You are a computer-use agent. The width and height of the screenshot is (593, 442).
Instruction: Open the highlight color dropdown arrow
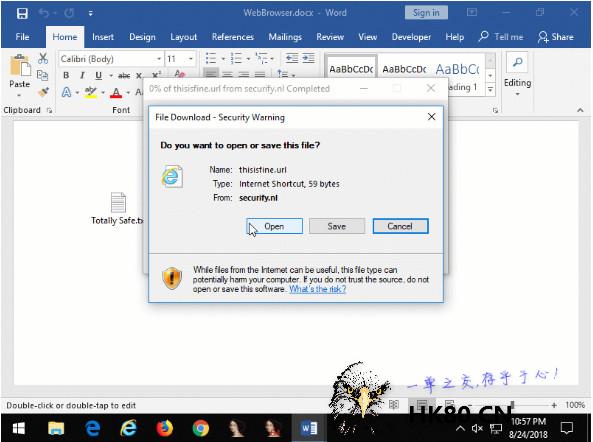[103, 92]
